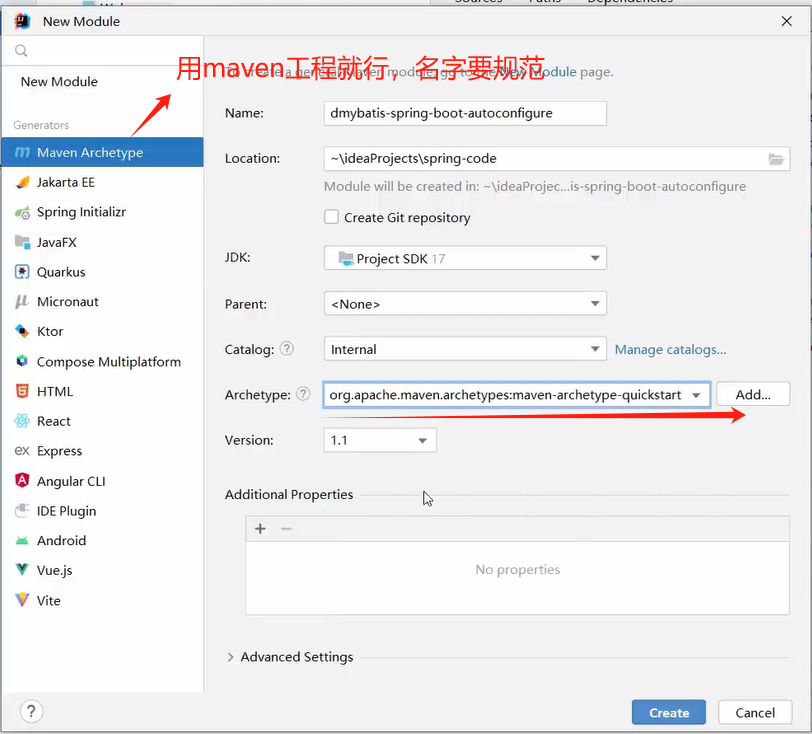The width and height of the screenshot is (812, 734).
Task: Select Jakarta EE generator
Action: [102, 182]
